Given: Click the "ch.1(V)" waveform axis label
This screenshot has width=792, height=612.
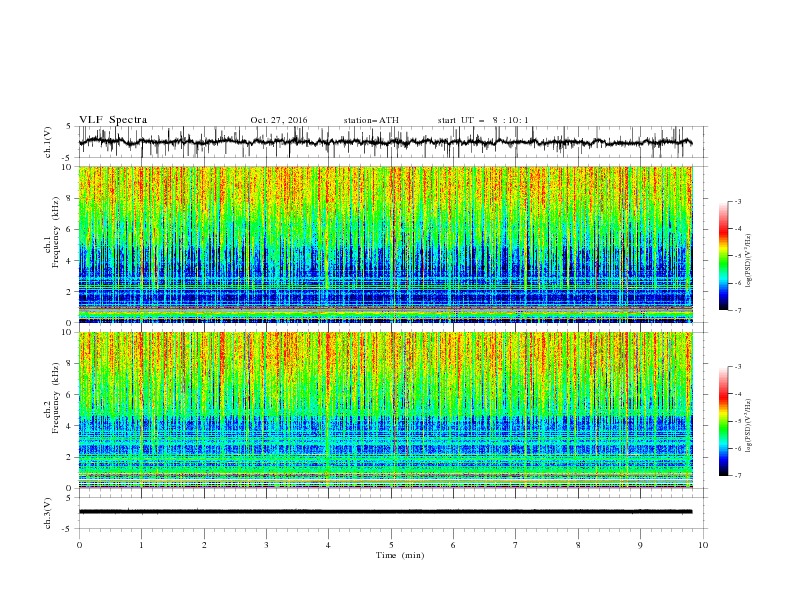Looking at the screenshot, I should click(48, 142).
